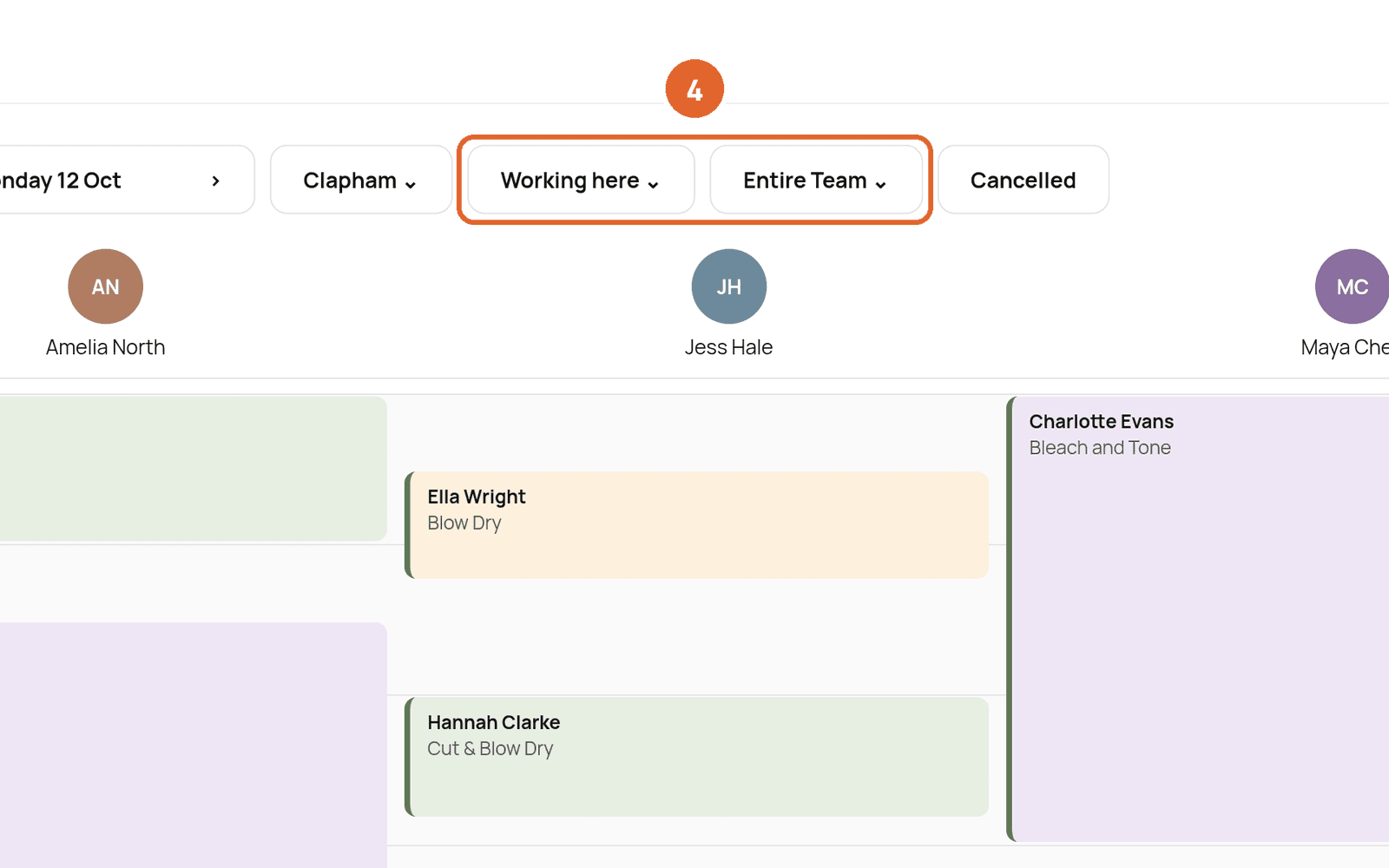Open Charlotte Evans Bleach and Tone appointment

1198,619
